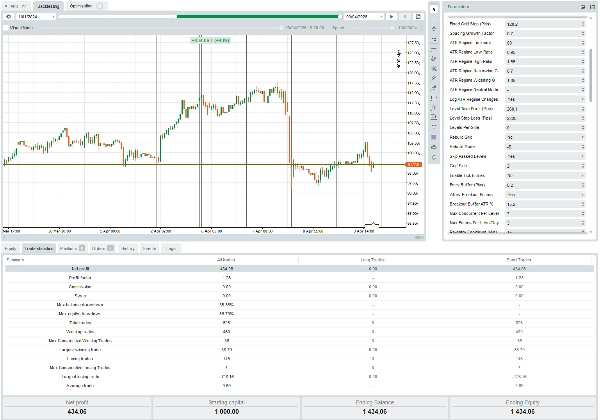This screenshot has width=600, height=420.
Task: Pick the purple color square in chart toolbar
Action: 434,137
